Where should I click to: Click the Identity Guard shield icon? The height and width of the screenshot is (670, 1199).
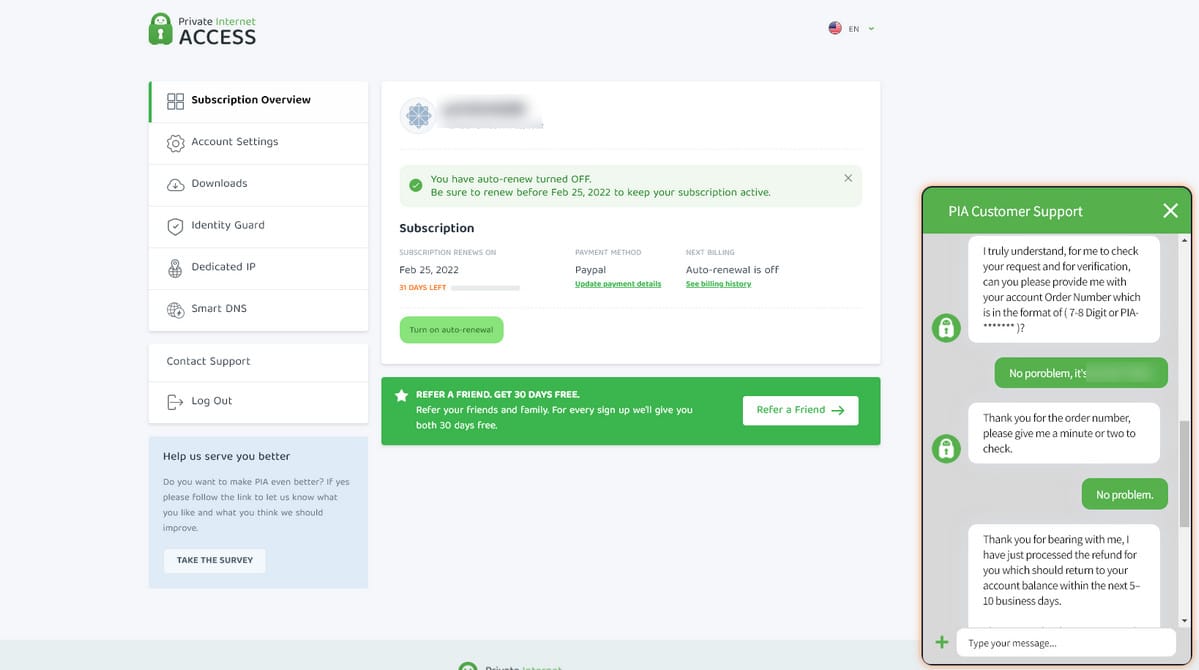tap(175, 226)
